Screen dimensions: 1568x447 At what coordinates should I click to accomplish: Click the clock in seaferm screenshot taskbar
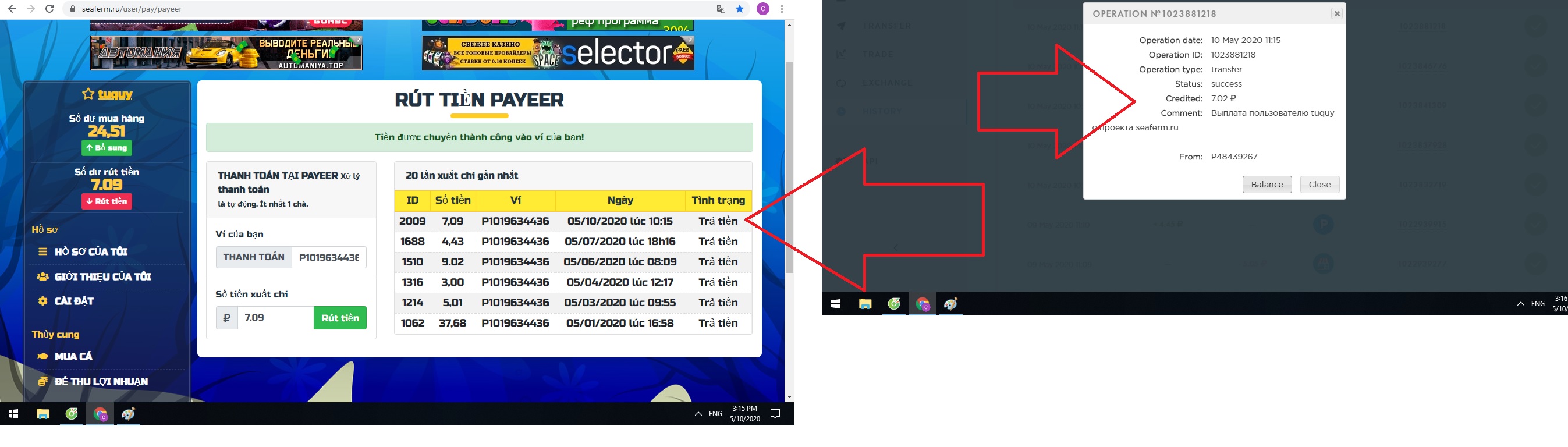745,414
